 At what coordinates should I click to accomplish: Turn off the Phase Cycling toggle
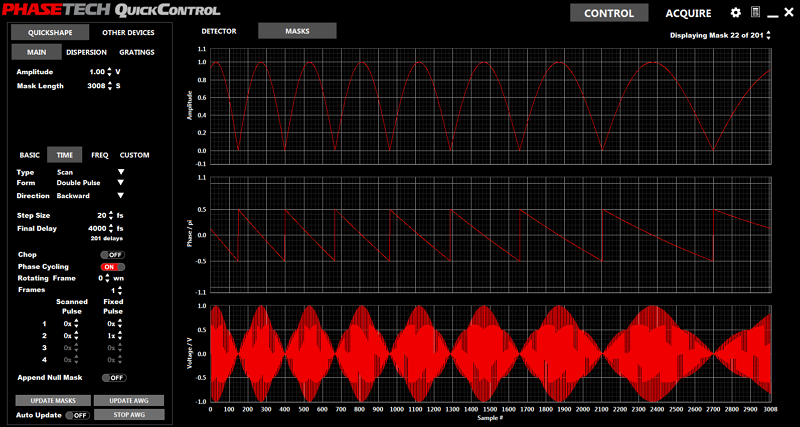click(112, 267)
